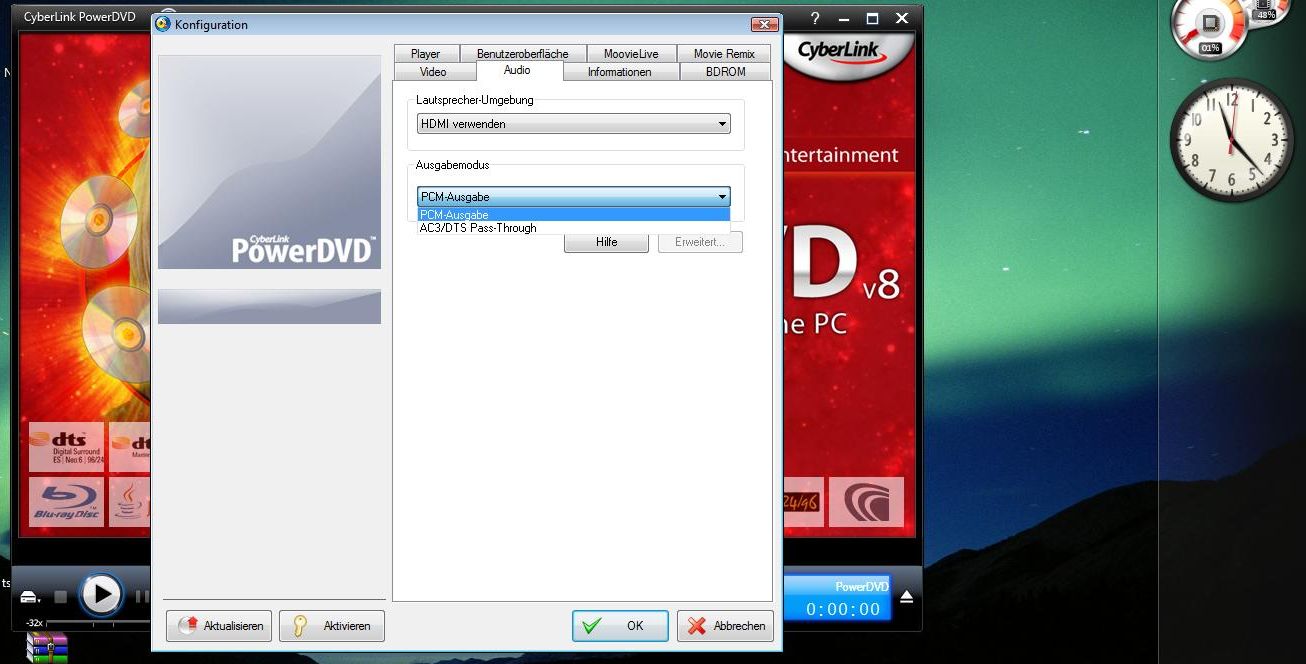Choose PCM-Ausgabe in the dropdown list
1306x664 pixels.
tap(574, 215)
